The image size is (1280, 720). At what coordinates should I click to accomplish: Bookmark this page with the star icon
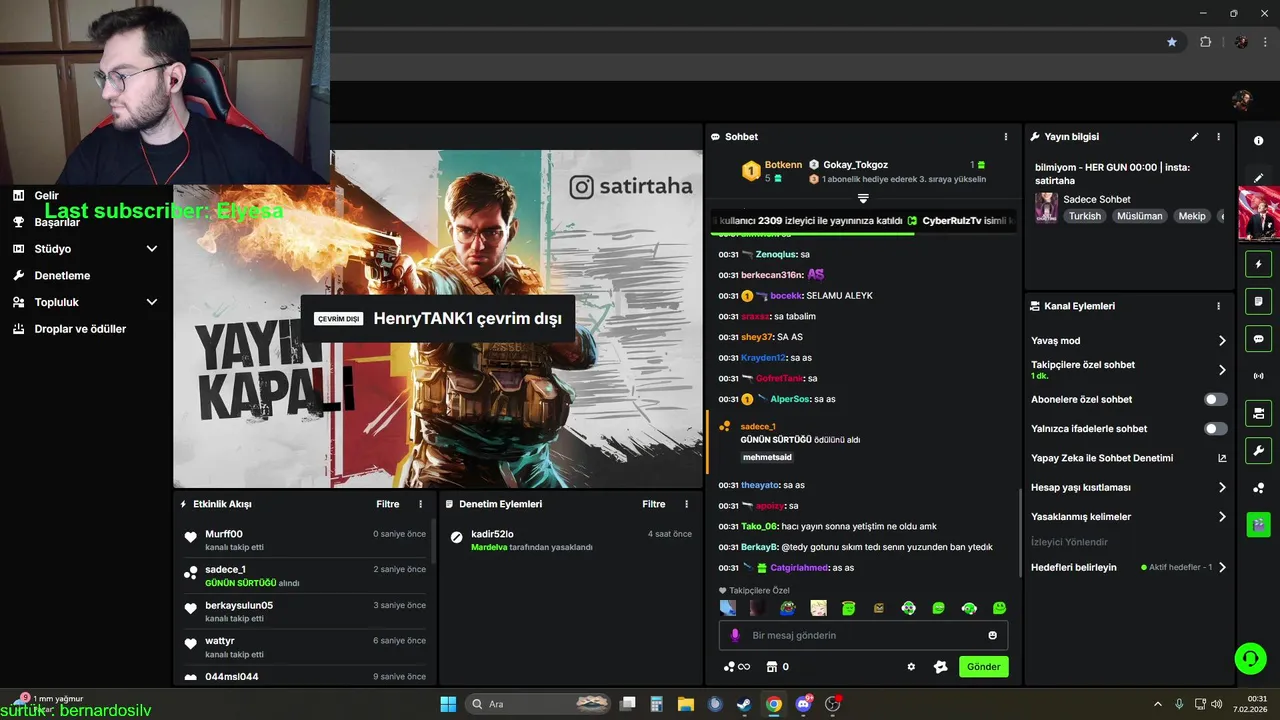point(1172,42)
